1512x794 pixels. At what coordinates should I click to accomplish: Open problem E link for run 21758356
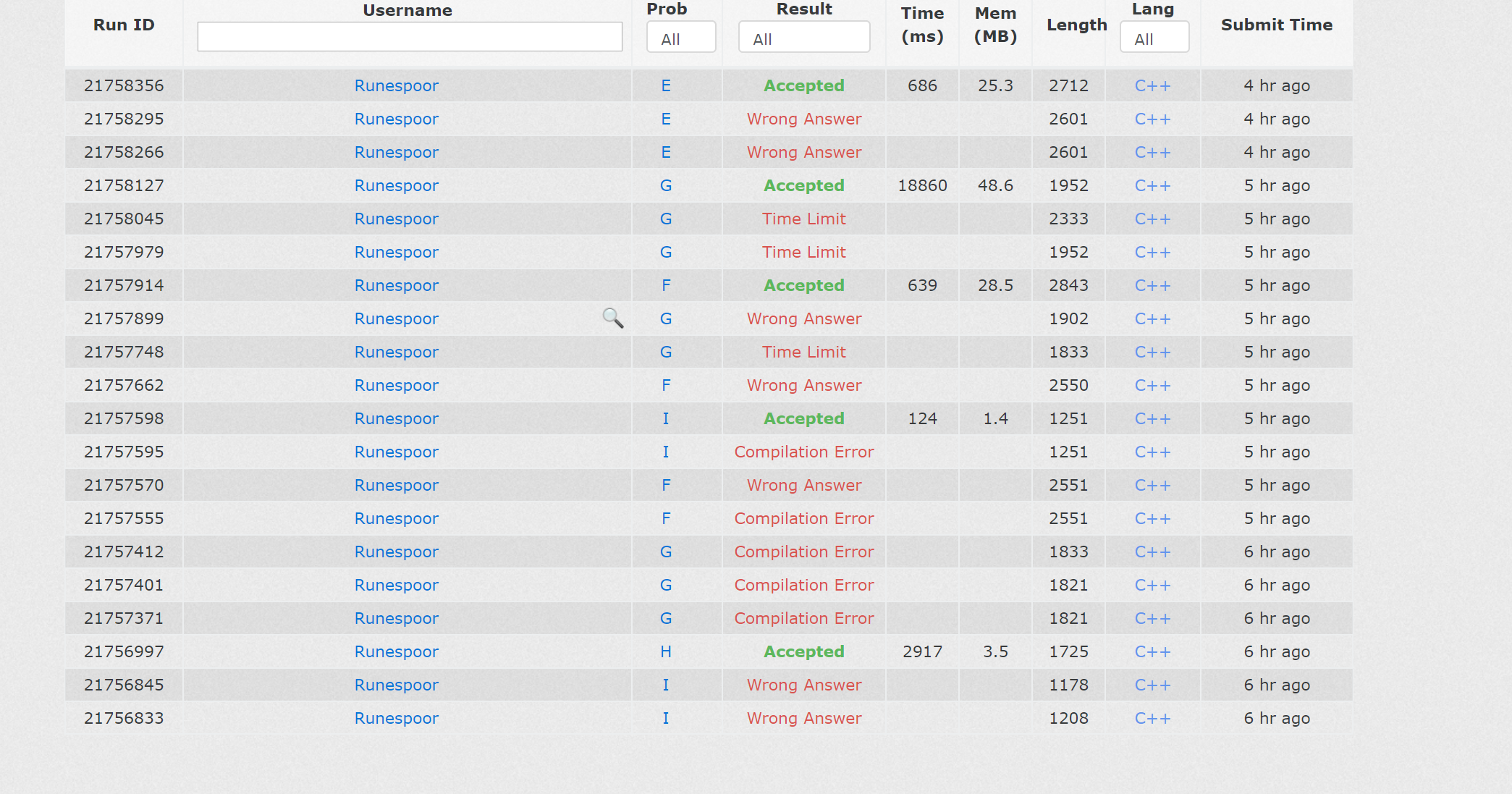(x=666, y=85)
